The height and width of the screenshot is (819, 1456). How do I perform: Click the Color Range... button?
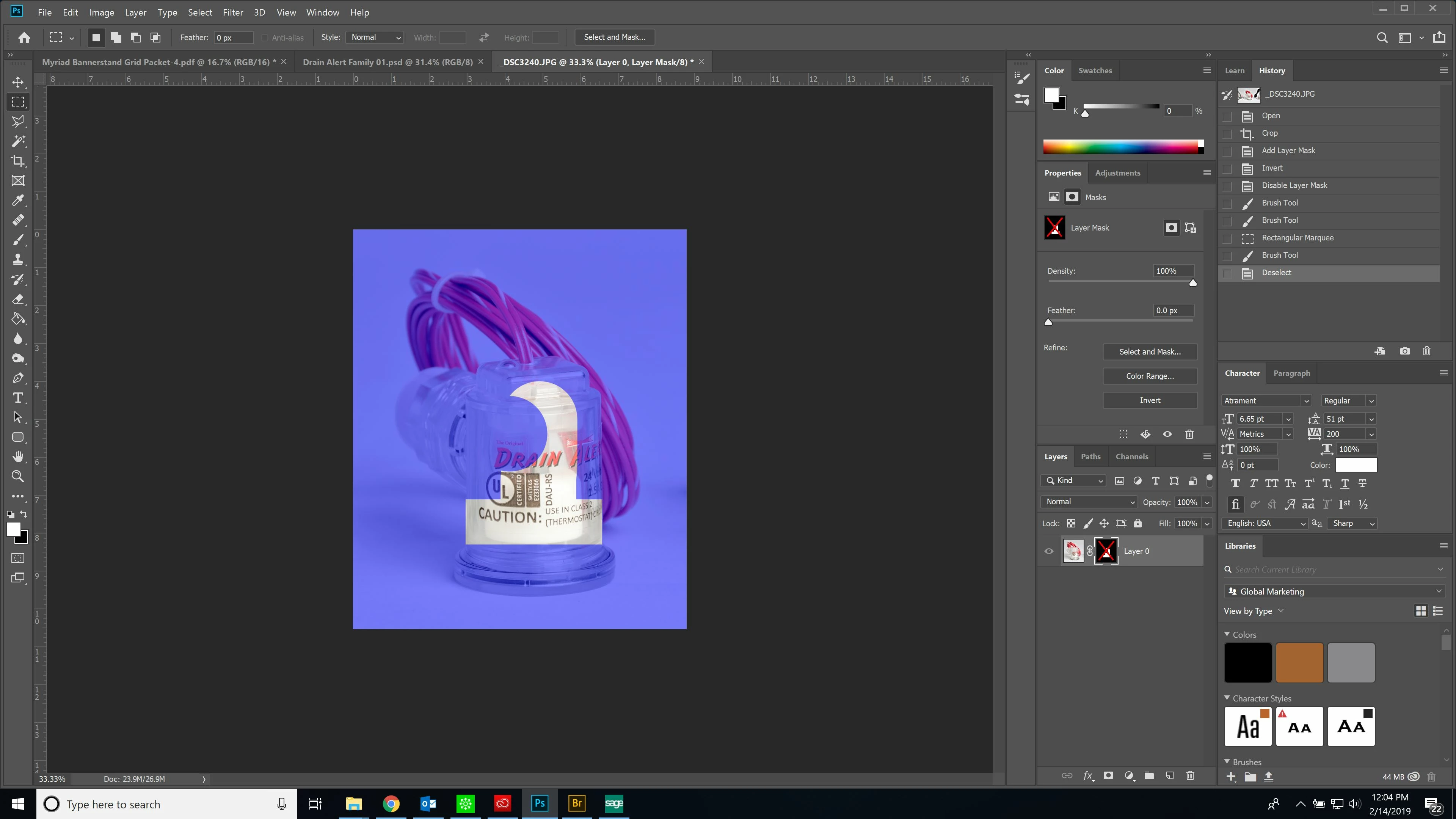(x=1150, y=376)
